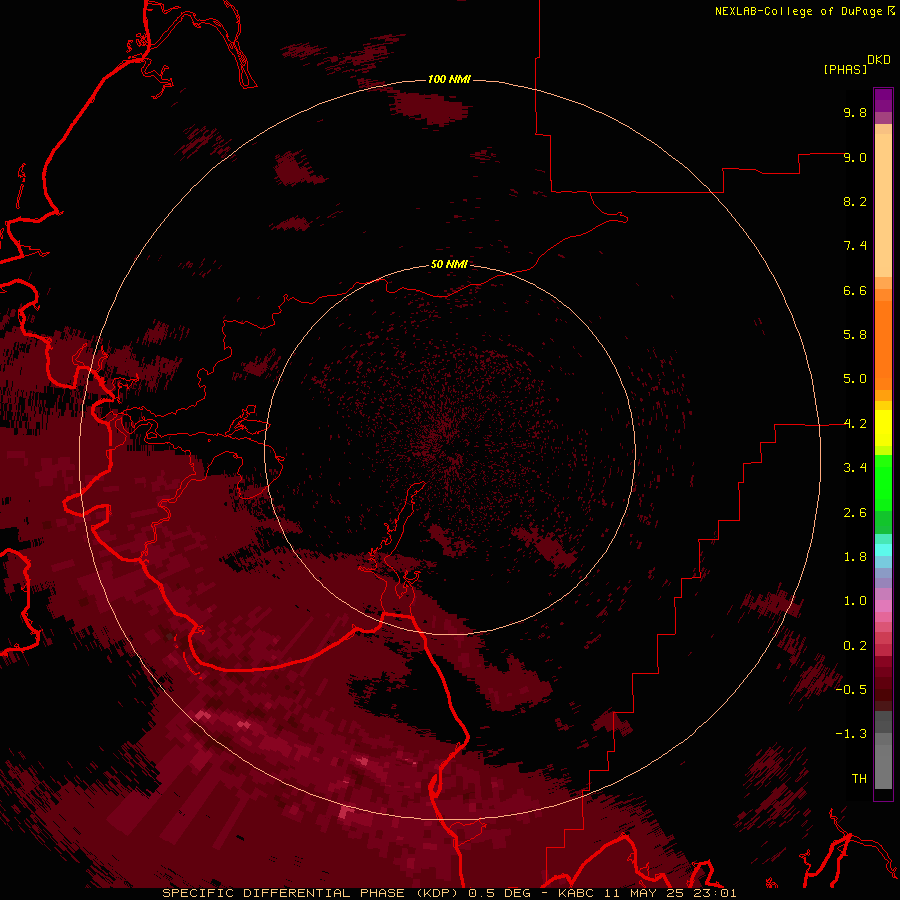
Task: Click the TH threshold label on legend
Action: point(859,779)
